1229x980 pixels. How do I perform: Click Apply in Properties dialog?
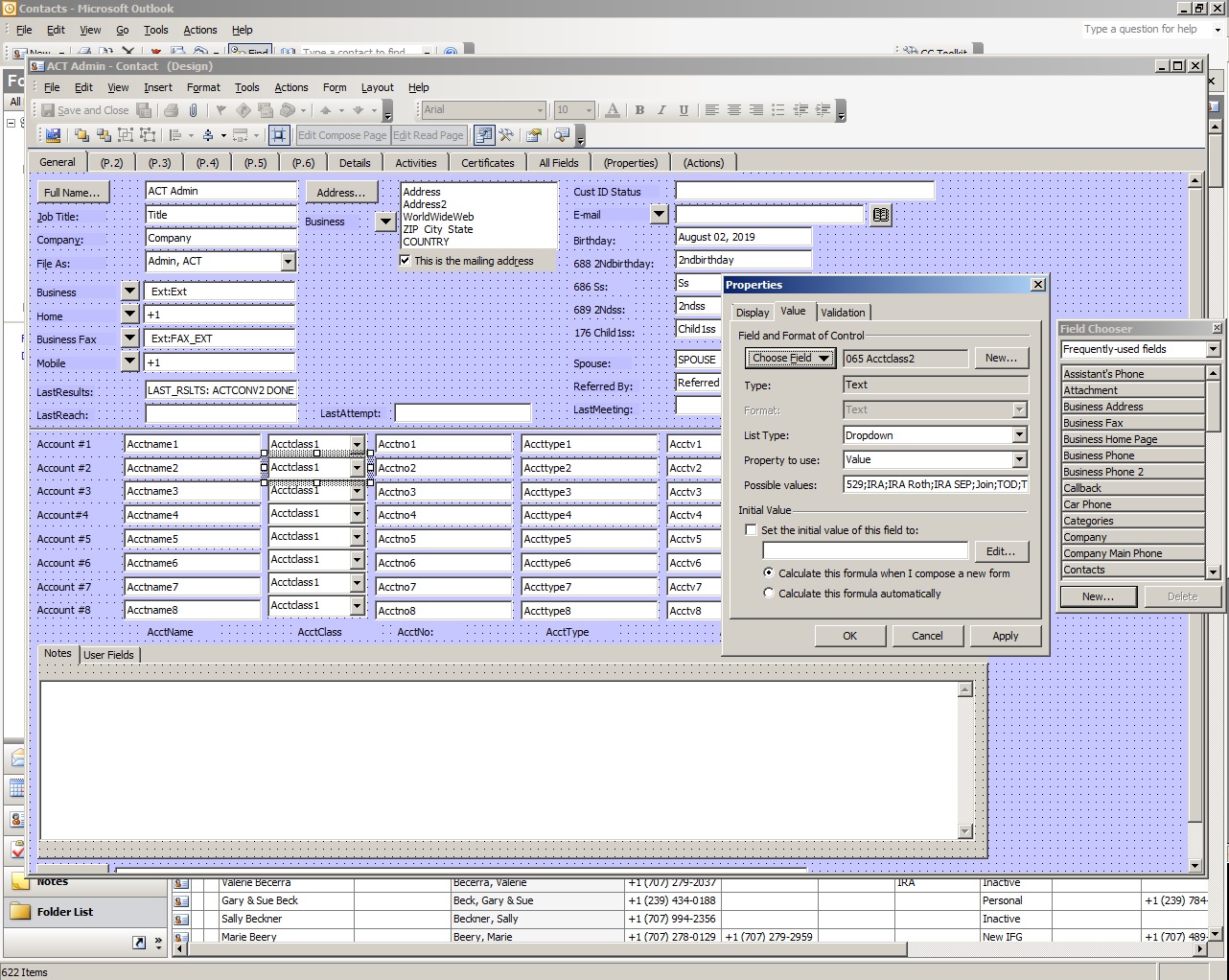click(1006, 636)
